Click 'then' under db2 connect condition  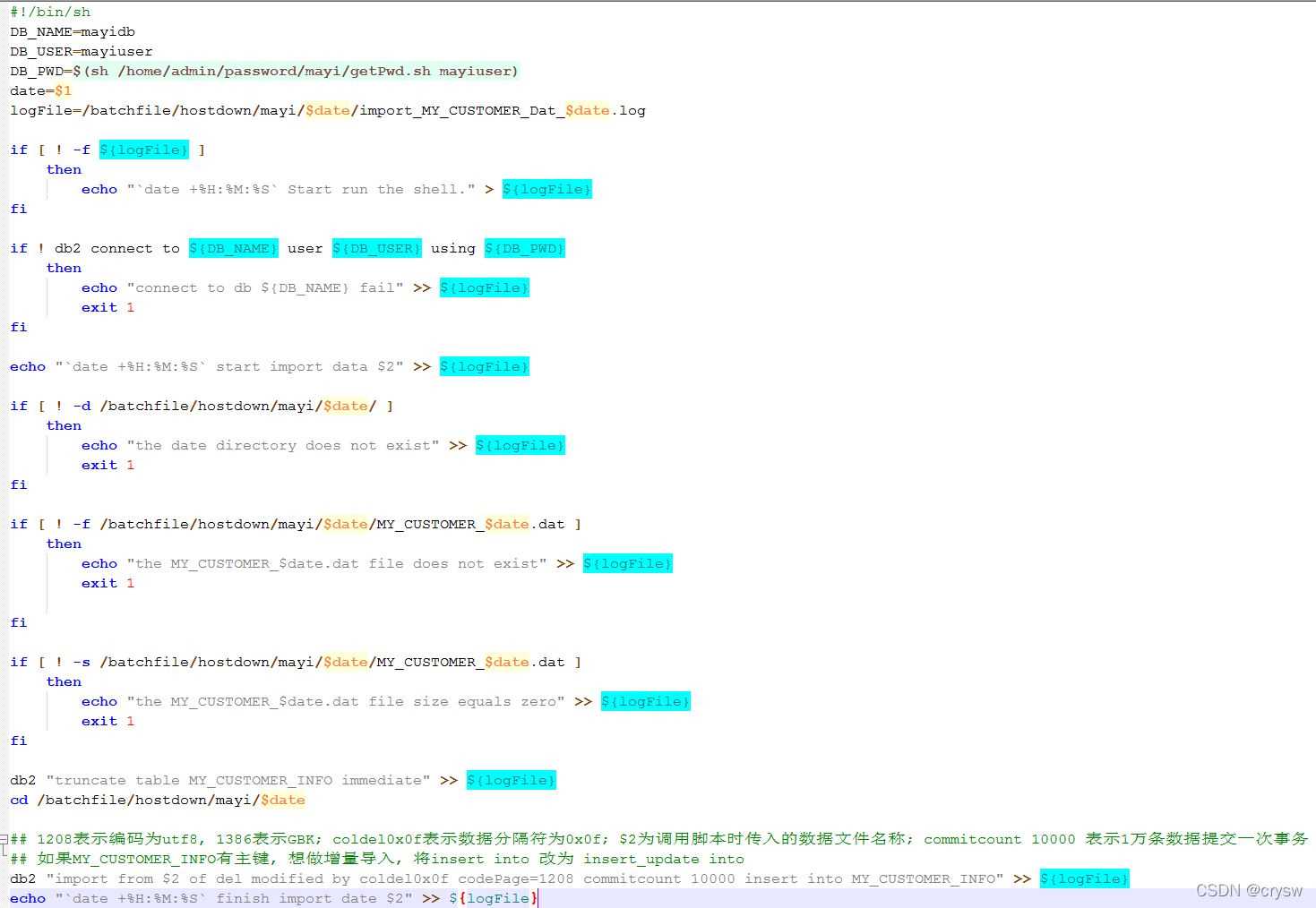(x=64, y=268)
